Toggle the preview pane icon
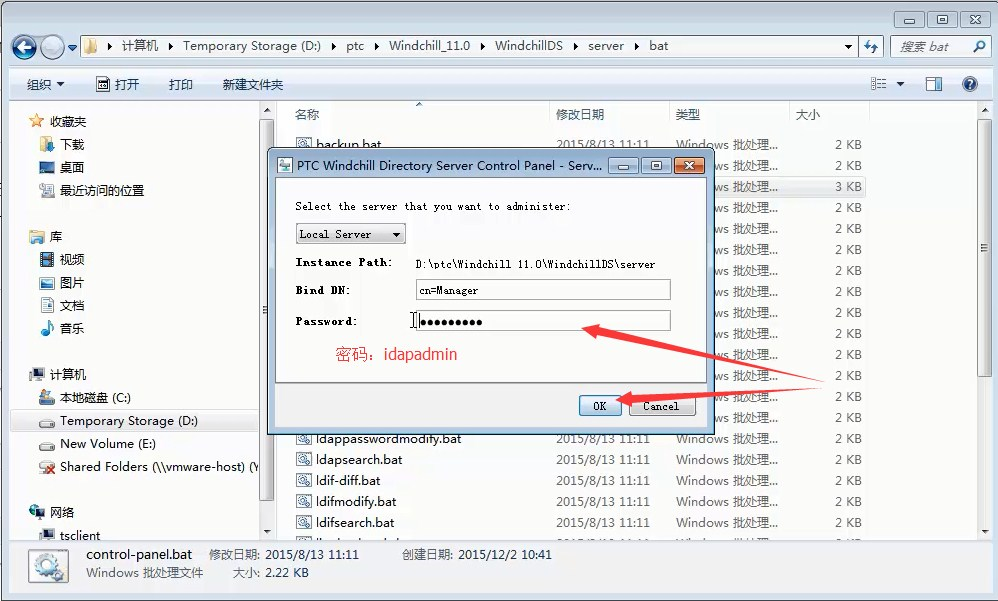 click(934, 83)
